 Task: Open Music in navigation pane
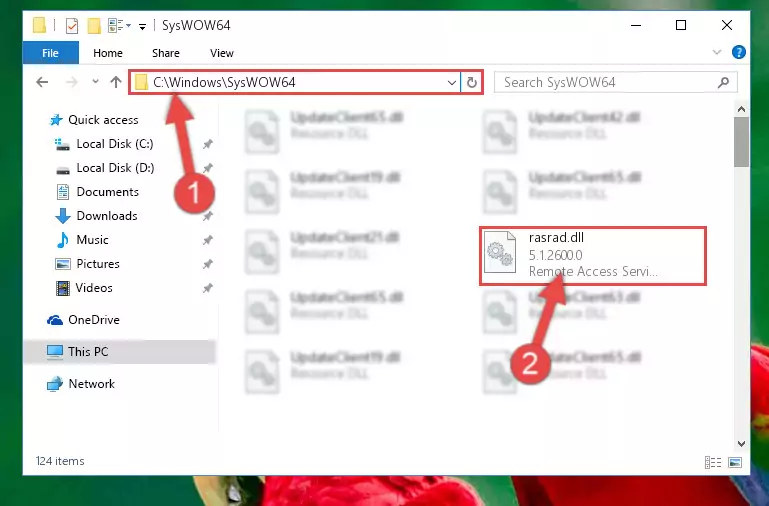(x=92, y=240)
